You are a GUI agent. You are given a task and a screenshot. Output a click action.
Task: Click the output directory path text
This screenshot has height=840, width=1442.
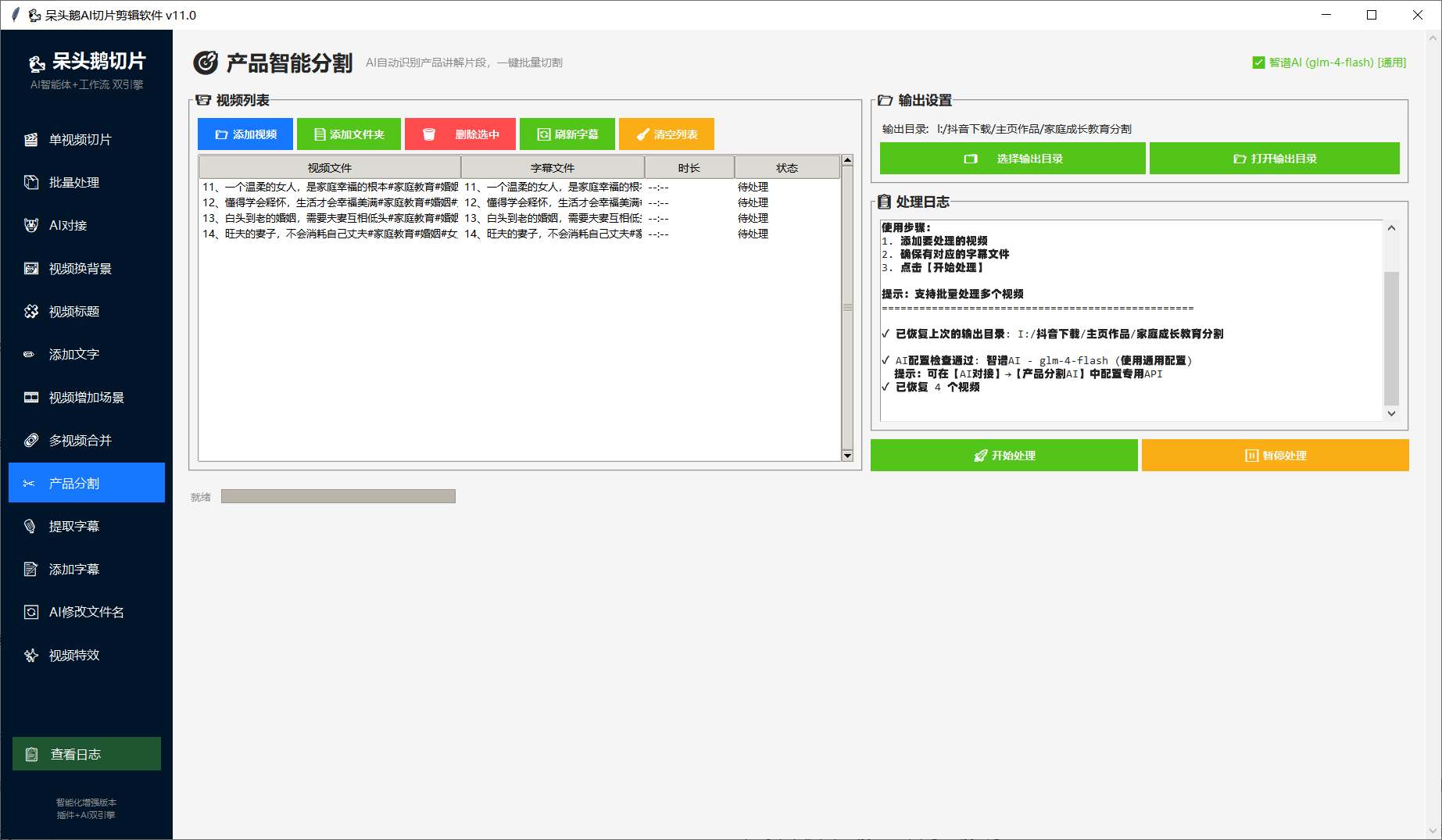point(1033,129)
